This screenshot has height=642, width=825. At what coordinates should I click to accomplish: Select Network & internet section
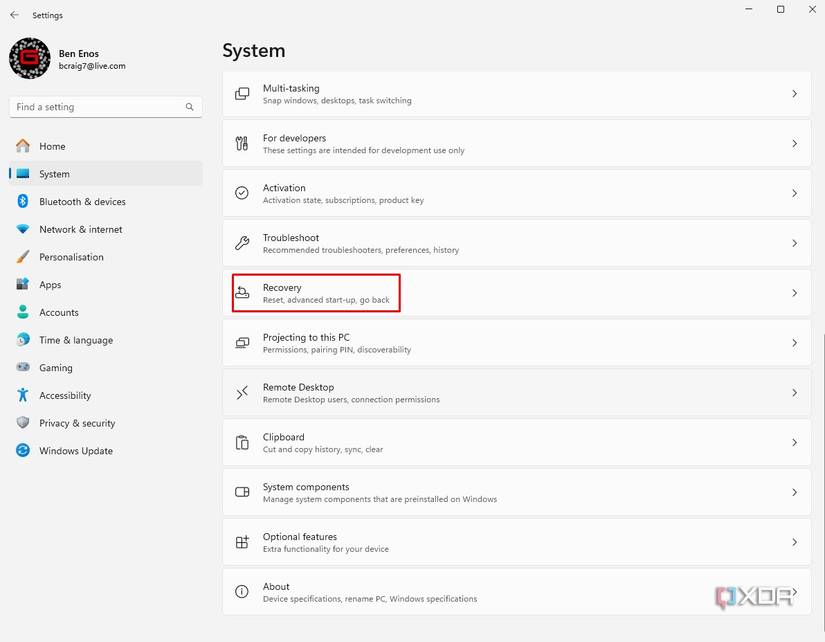point(105,229)
